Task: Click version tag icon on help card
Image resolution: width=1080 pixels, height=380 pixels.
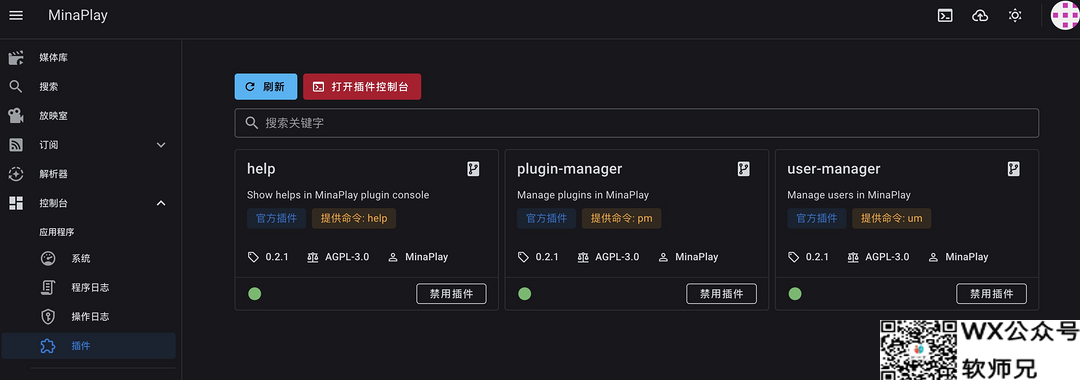Action: pos(253,257)
